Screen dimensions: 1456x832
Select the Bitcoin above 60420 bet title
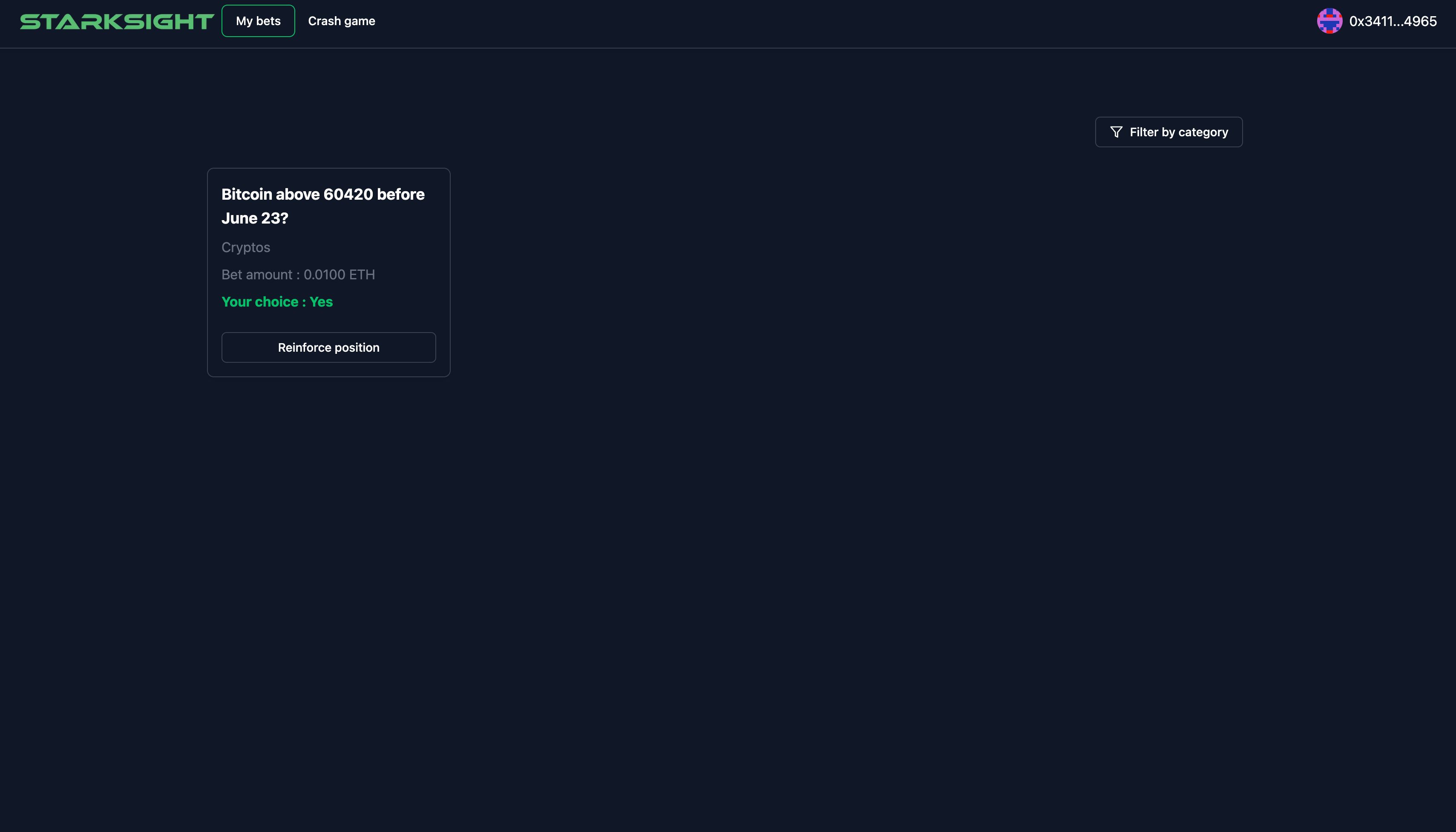pos(323,206)
